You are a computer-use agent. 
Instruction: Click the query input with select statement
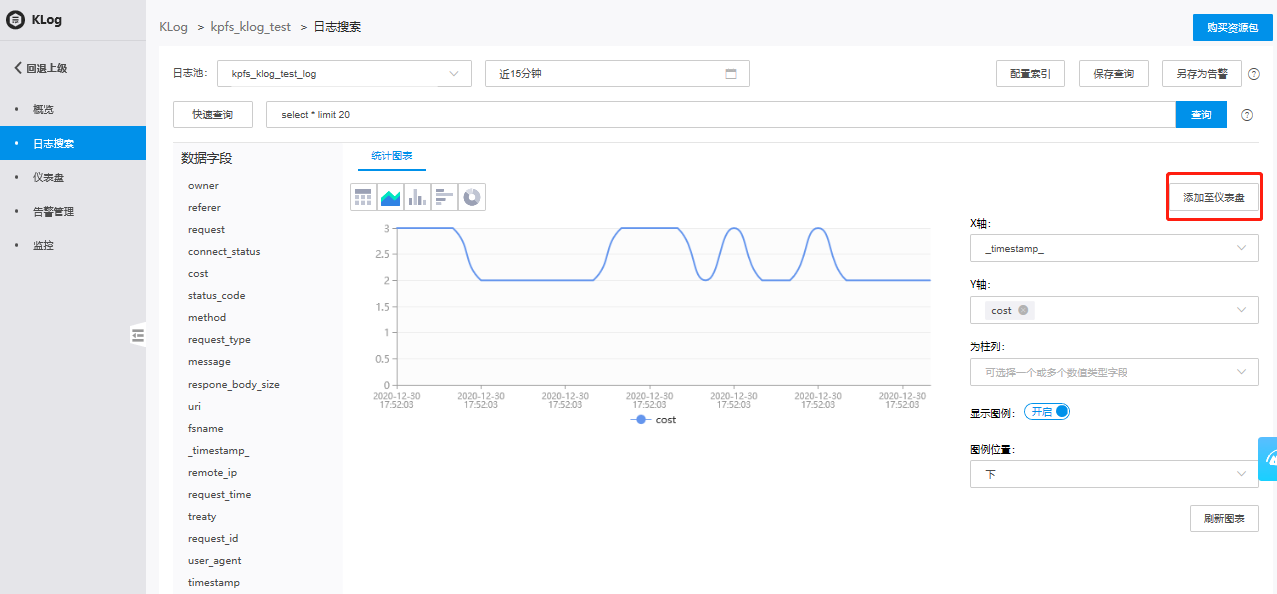coord(720,115)
